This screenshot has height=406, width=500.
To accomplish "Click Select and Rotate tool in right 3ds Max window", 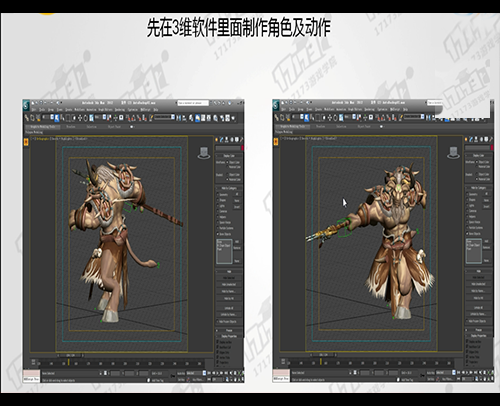I will [336, 118].
